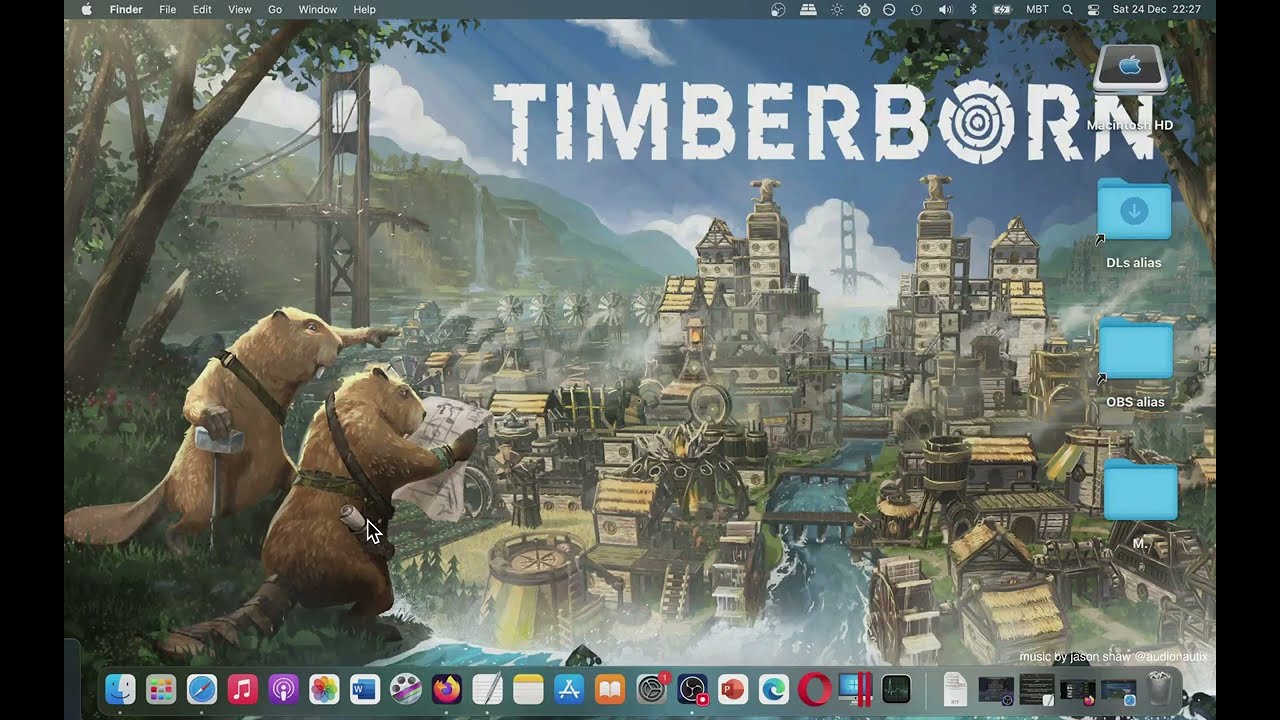Open Podcasts app in the Dock
1280x720 pixels.
click(283, 689)
